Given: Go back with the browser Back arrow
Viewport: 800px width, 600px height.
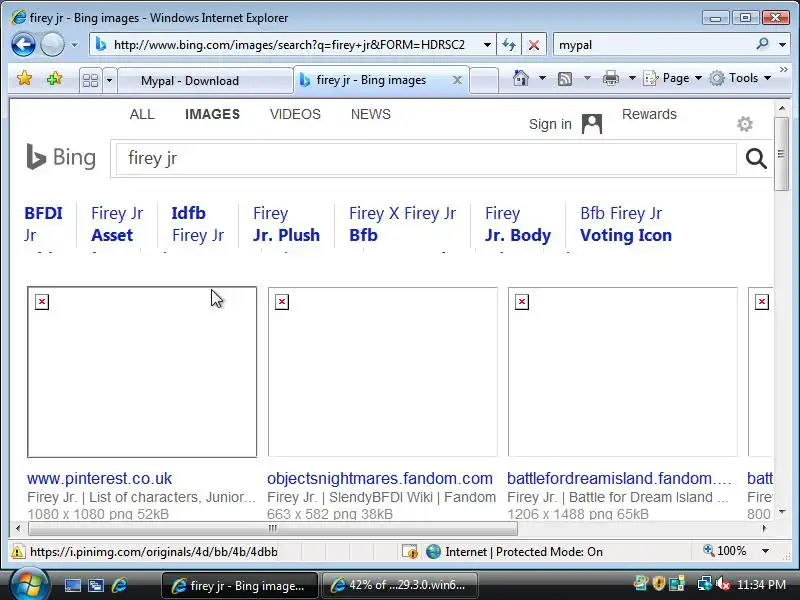Looking at the screenshot, I should pyautogui.click(x=23, y=45).
